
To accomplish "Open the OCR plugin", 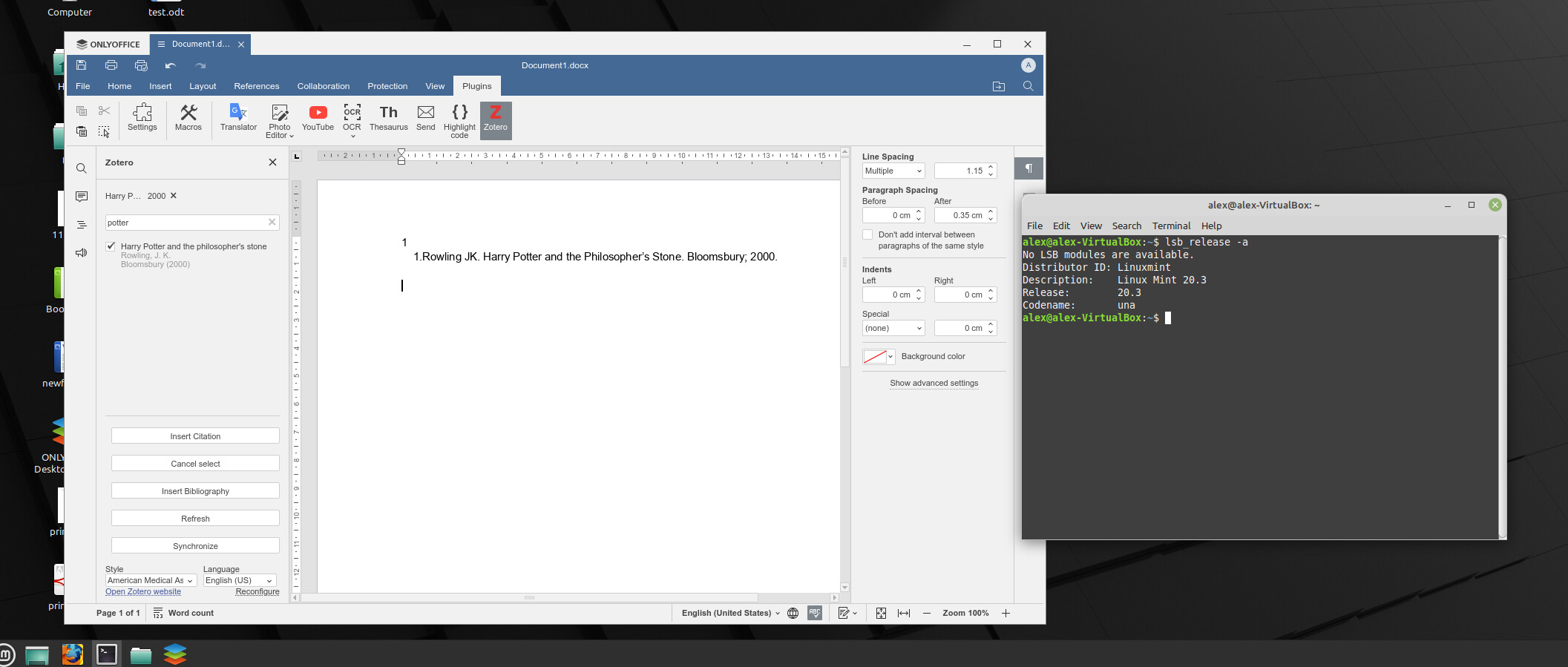I will pos(352,116).
